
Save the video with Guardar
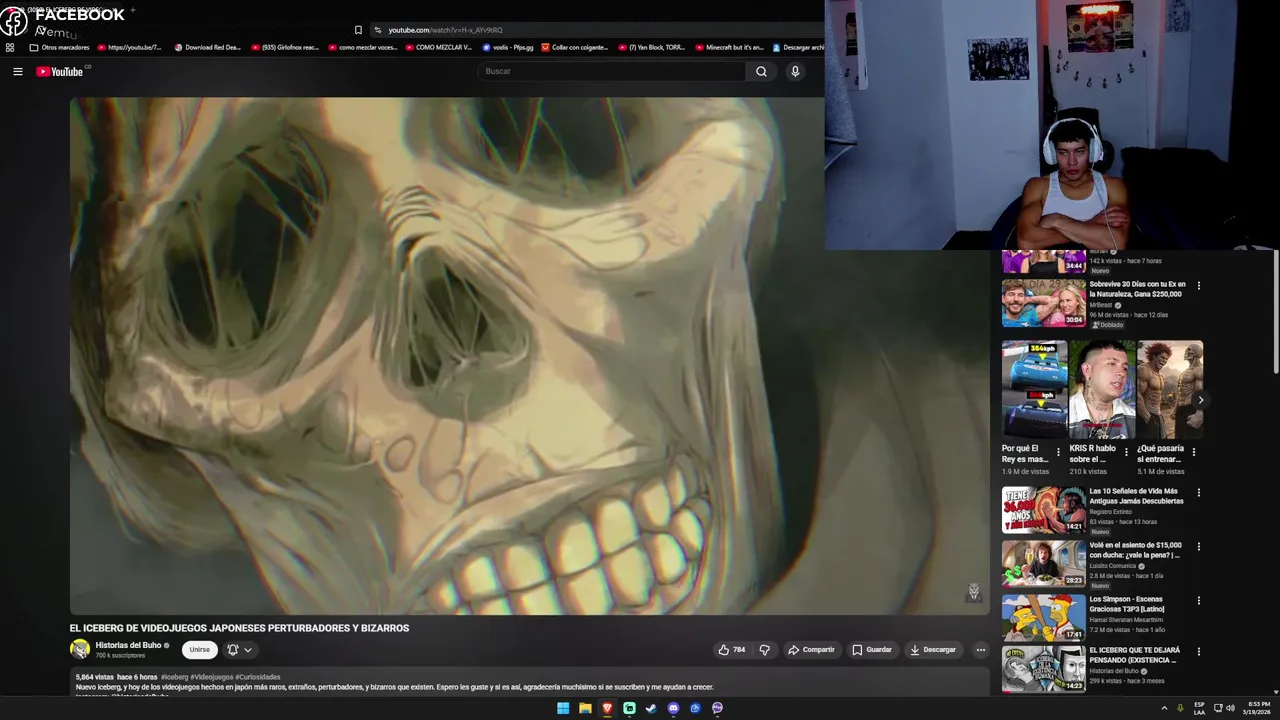pyautogui.click(x=872, y=650)
